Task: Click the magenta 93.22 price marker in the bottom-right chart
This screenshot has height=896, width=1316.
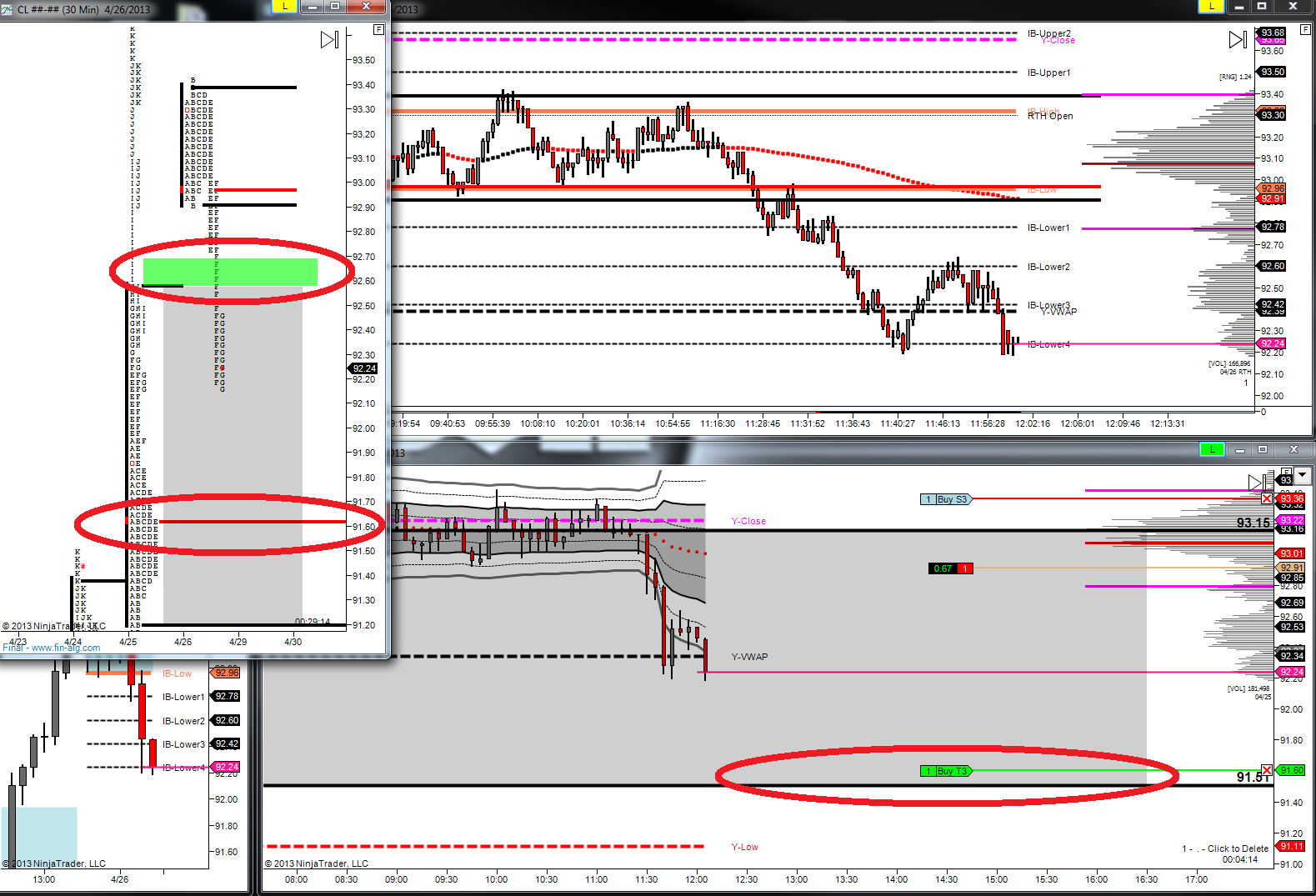Action: pos(1291,520)
